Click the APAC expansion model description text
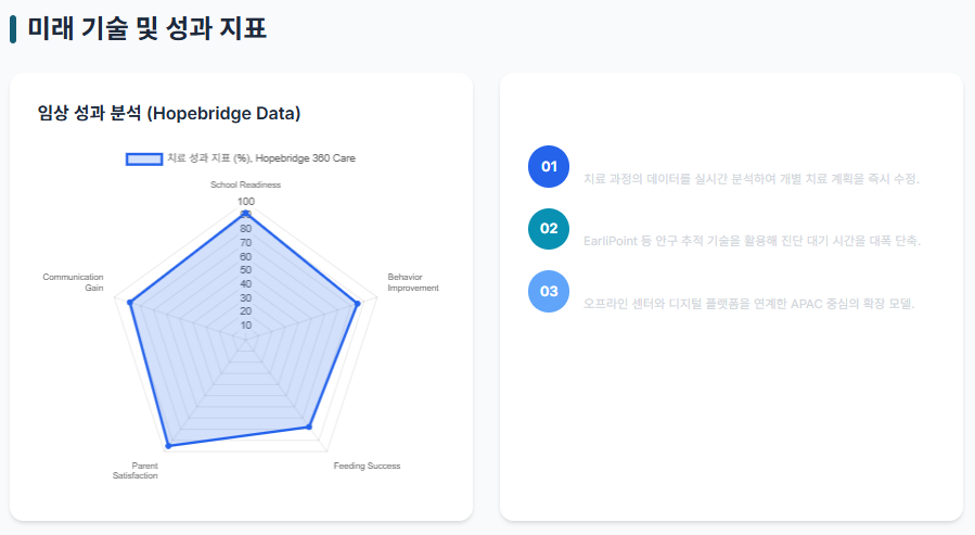The height and width of the screenshot is (535, 975). [x=749, y=304]
